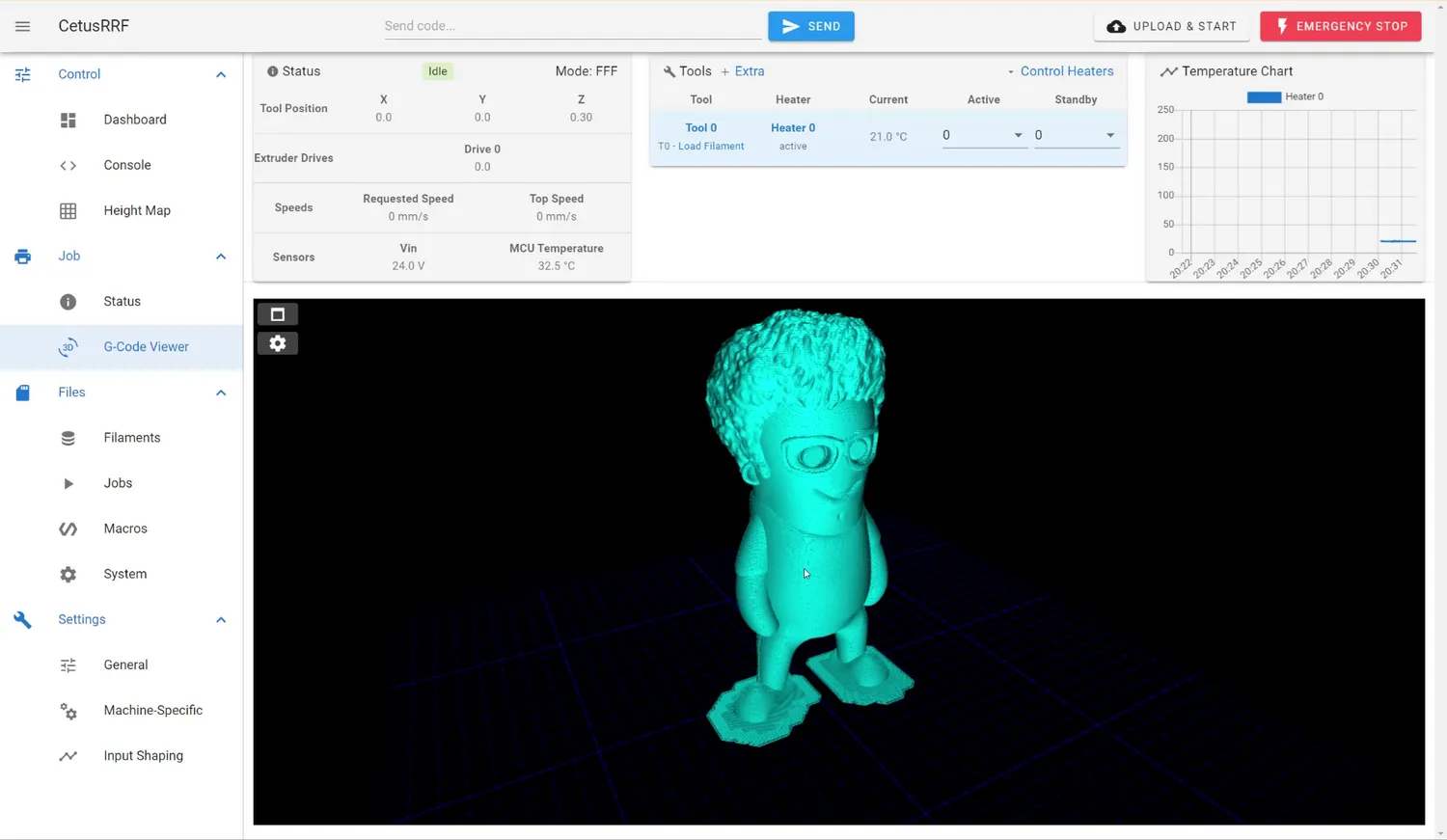Click the Temperature Chart line icon

click(1168, 71)
